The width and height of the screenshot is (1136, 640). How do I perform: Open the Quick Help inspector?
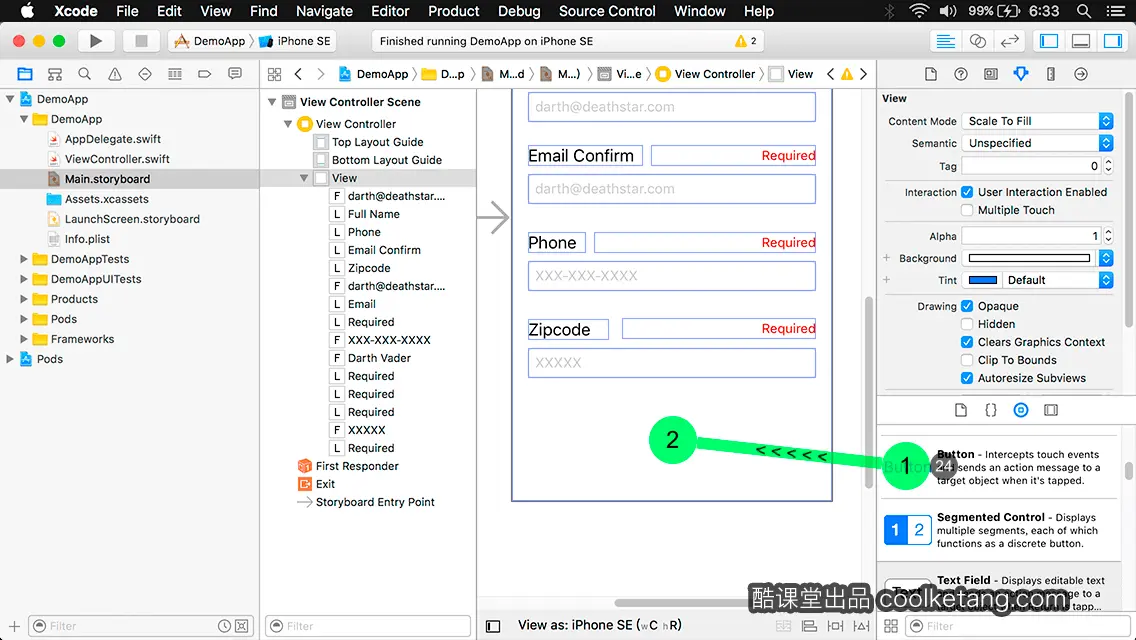click(x=961, y=74)
